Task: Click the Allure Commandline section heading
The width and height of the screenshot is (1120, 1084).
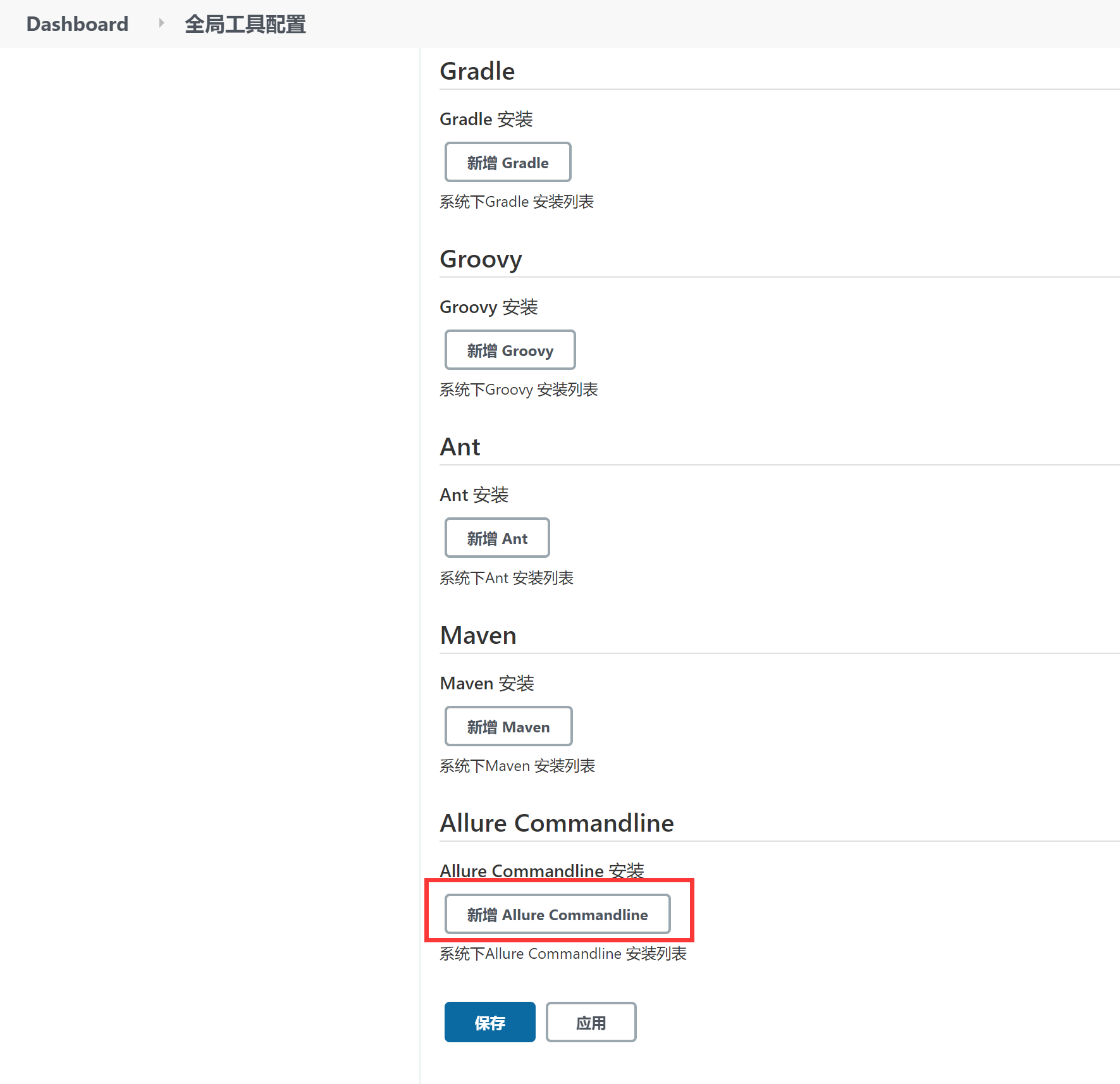Action: (557, 823)
